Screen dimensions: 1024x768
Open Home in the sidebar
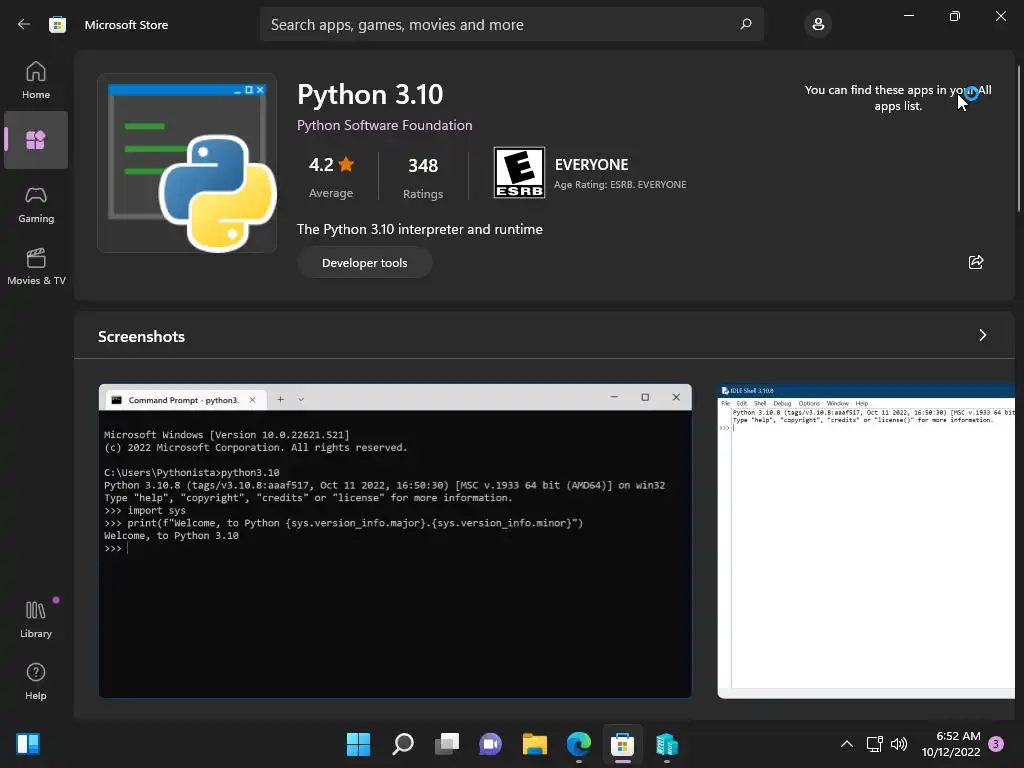pos(36,80)
